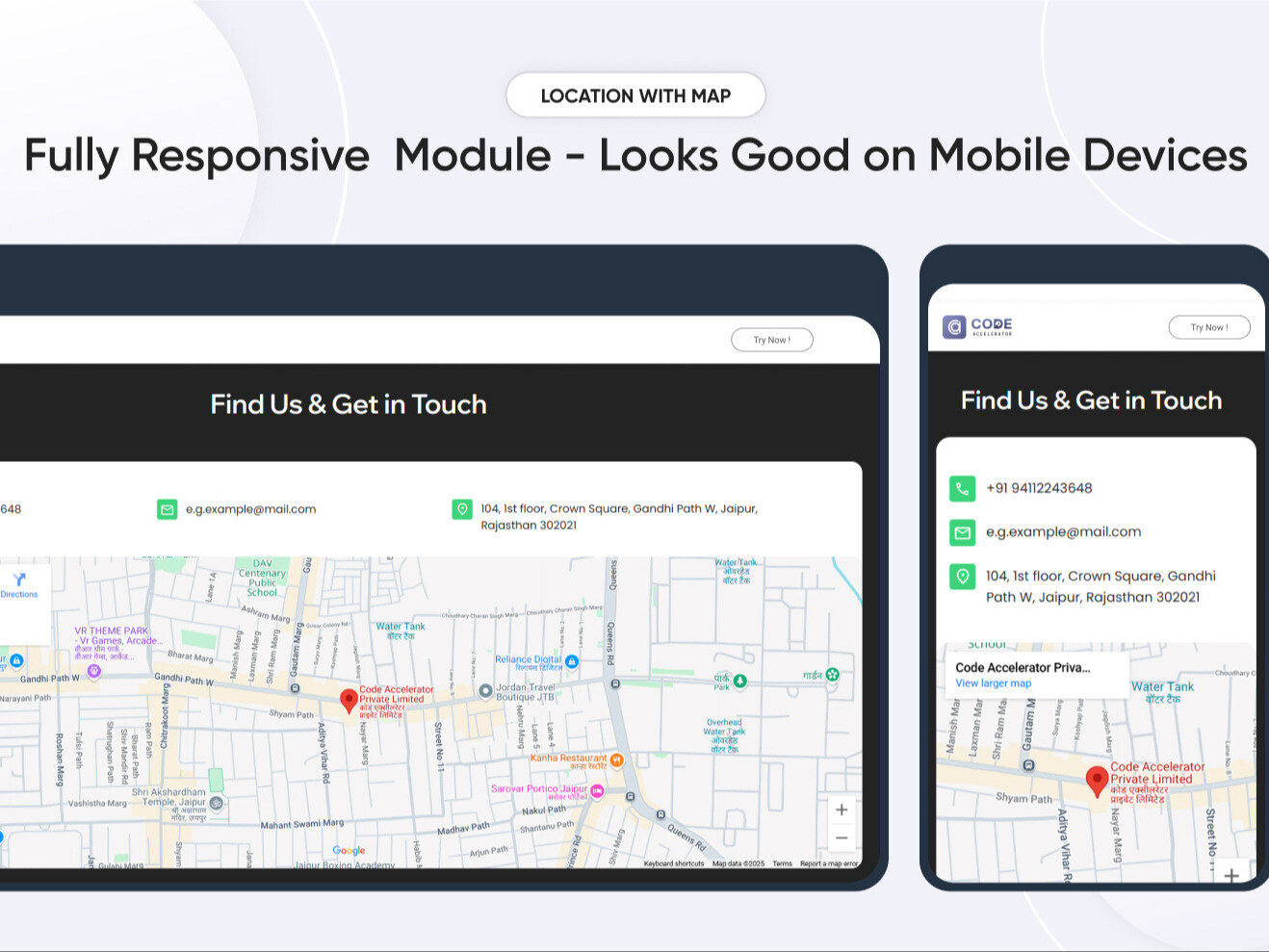This screenshot has height=952, width=1269.
Task: Zoom out with the minus map control
Action: point(841,837)
